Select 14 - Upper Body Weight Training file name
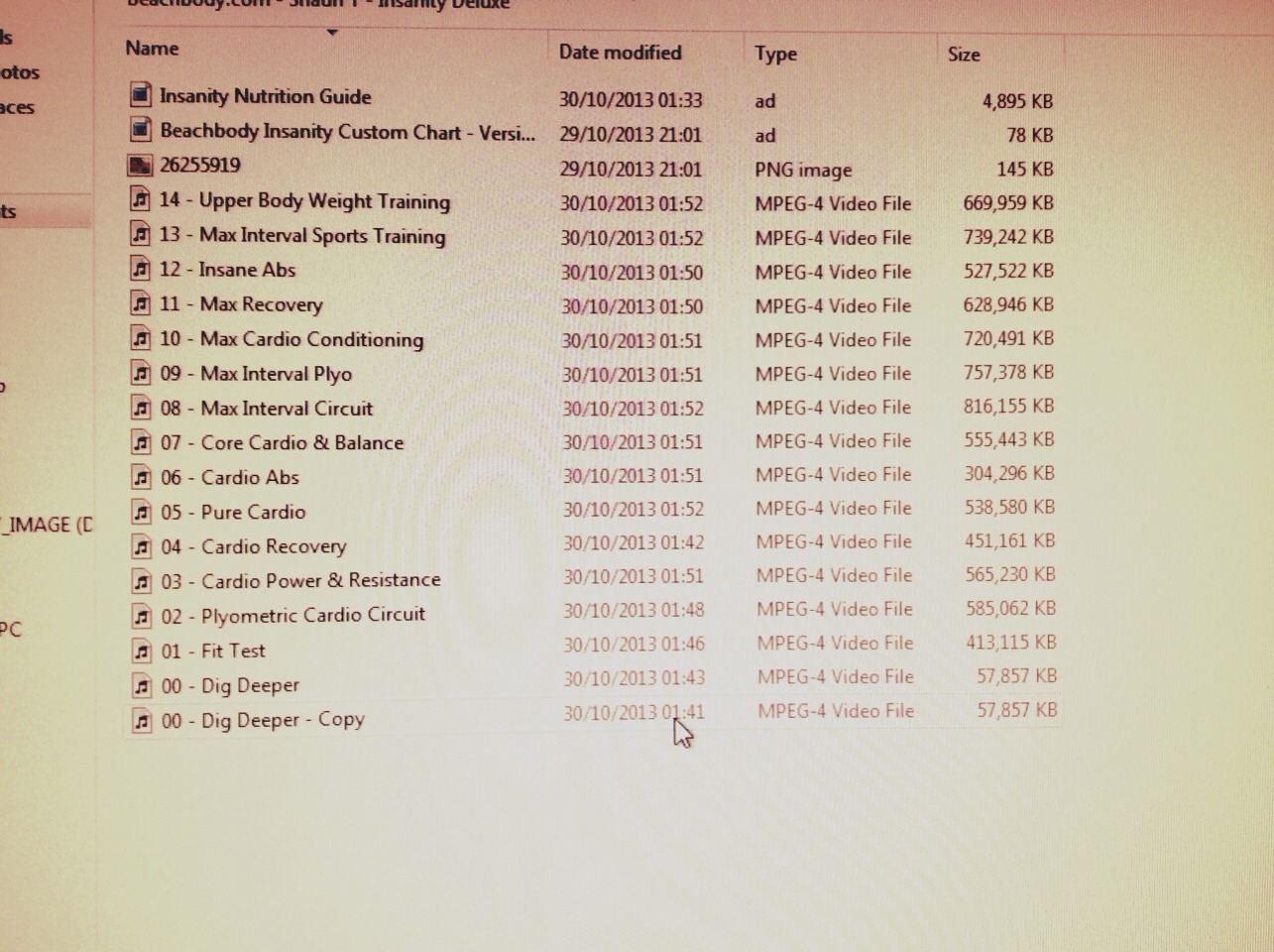 click(304, 200)
